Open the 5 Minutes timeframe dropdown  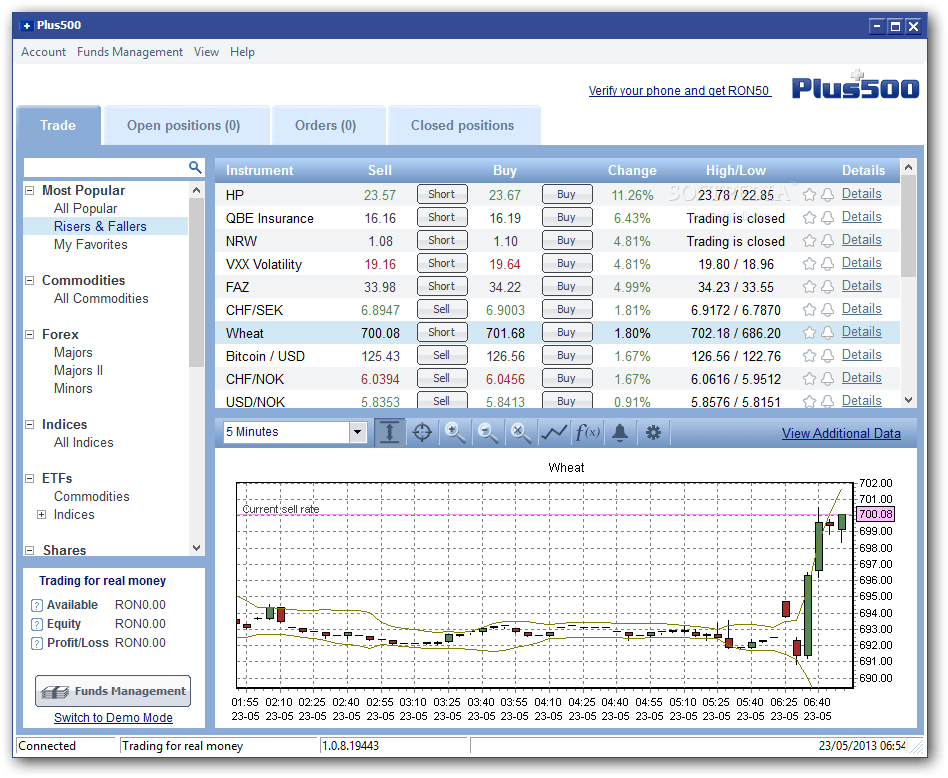(x=357, y=432)
